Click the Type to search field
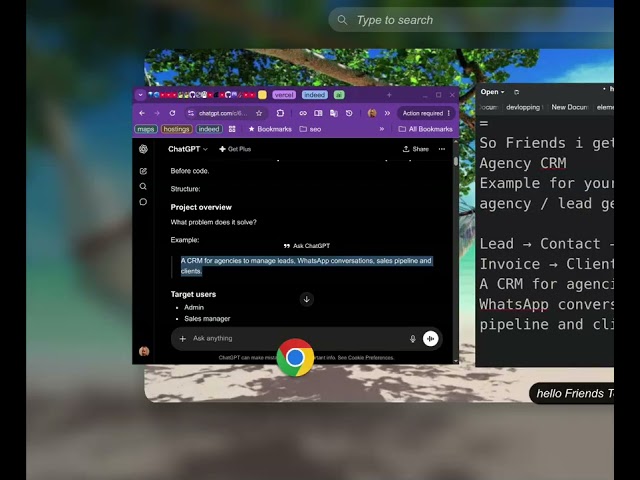The width and height of the screenshot is (640, 480). tap(471, 20)
